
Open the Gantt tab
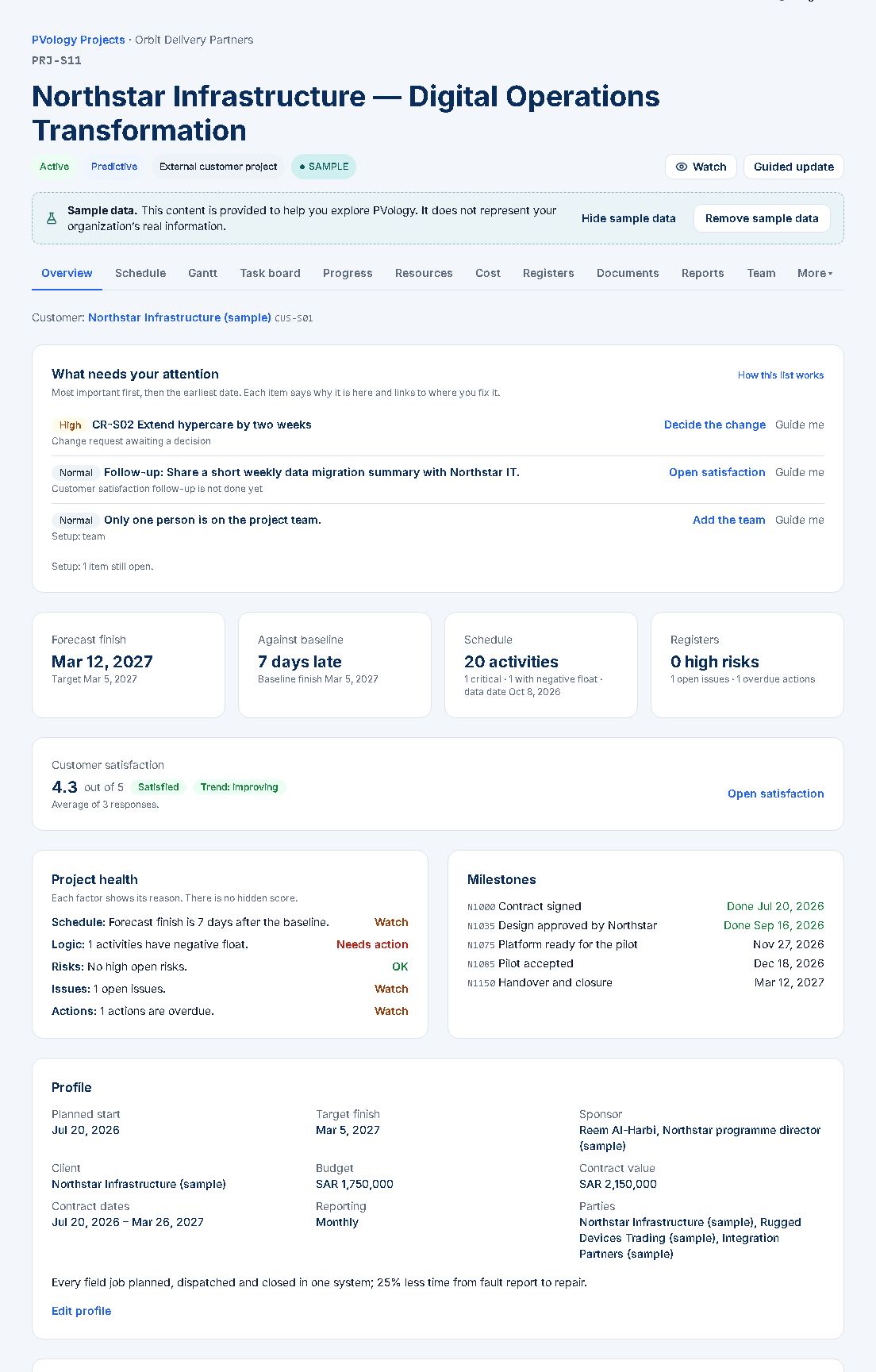(x=202, y=273)
